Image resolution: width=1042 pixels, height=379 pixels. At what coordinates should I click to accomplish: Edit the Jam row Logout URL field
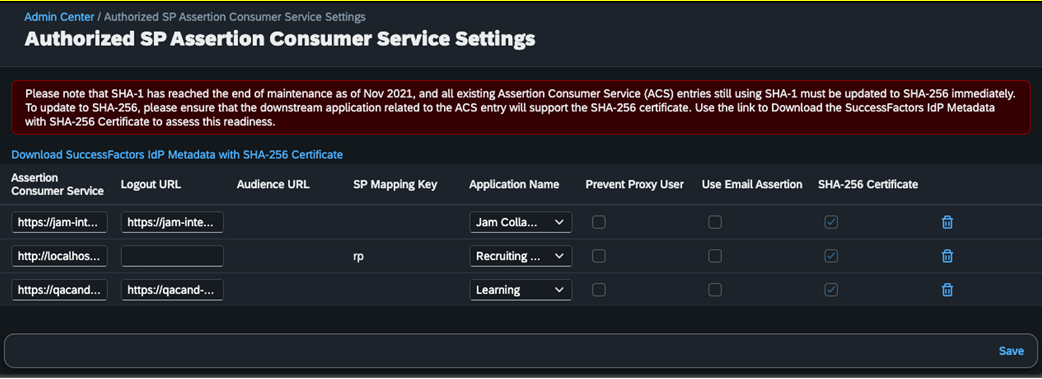[172, 223]
